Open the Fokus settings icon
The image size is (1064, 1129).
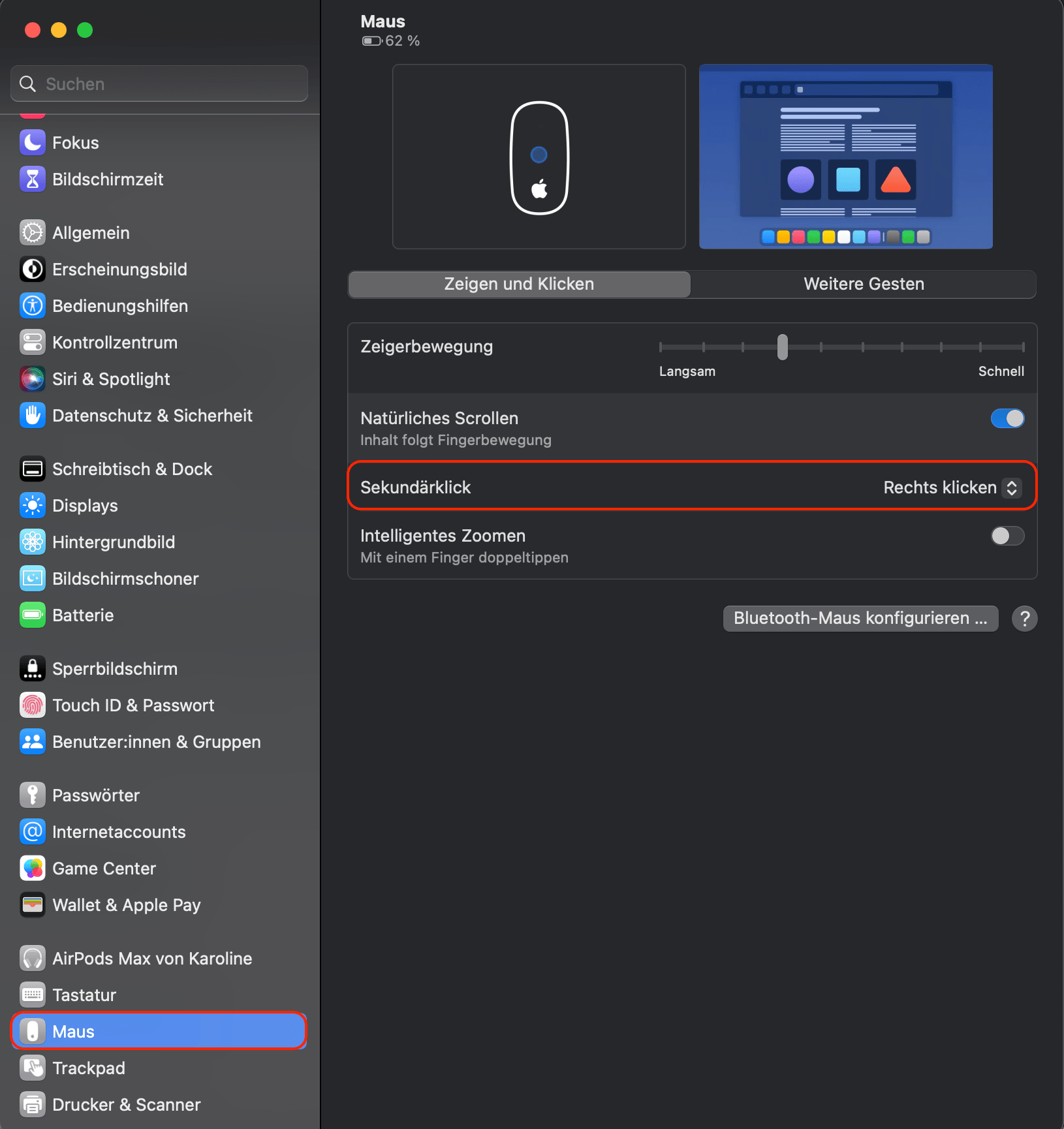point(33,142)
